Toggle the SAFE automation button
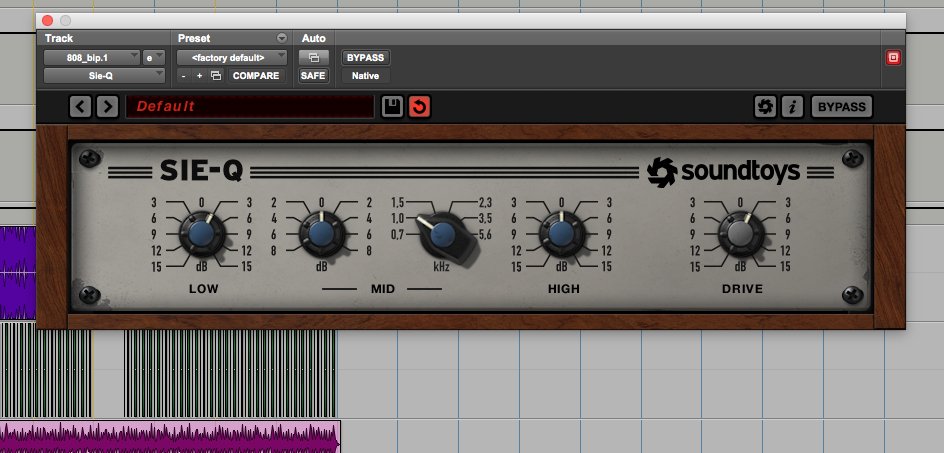 pos(314,76)
